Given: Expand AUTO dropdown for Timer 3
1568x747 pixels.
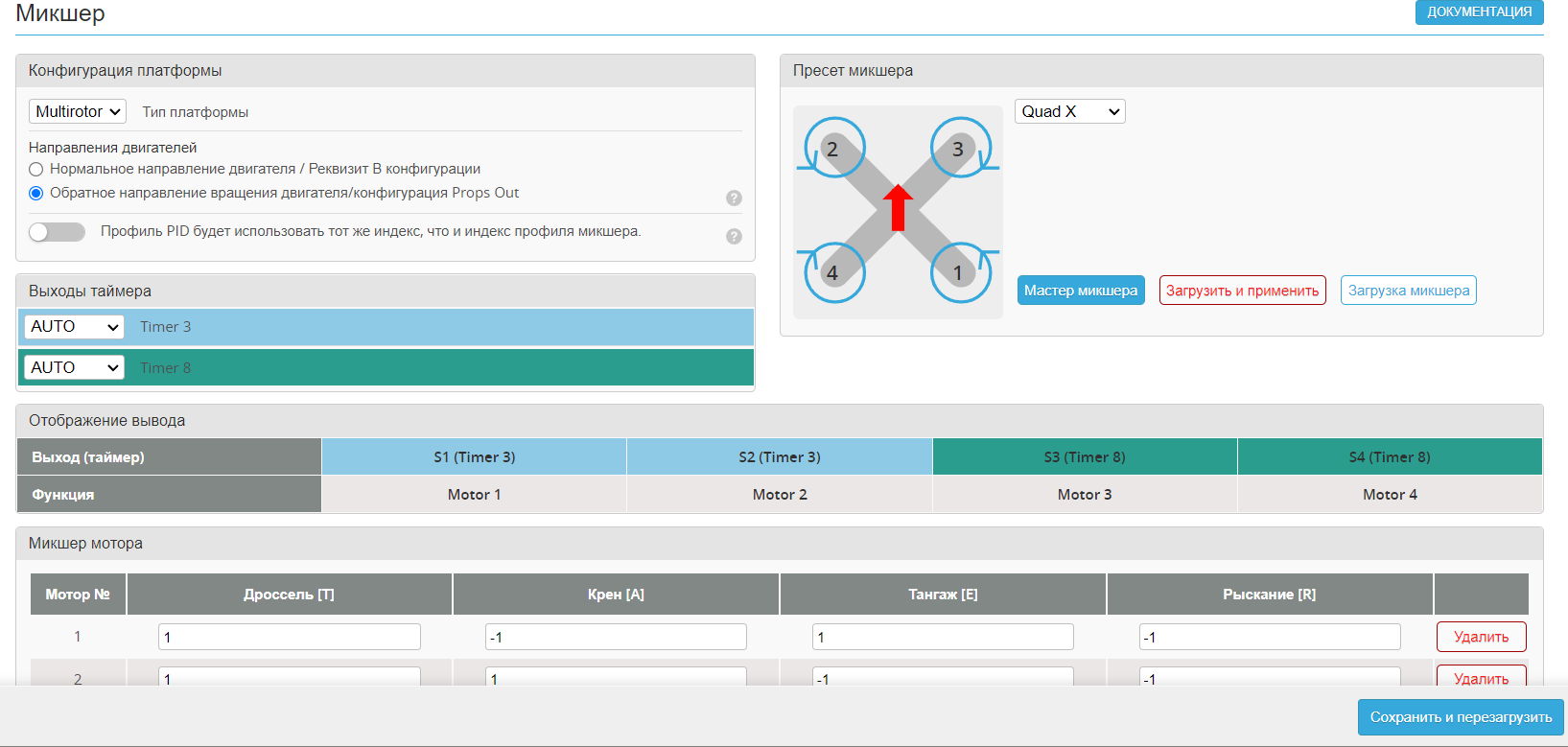Looking at the screenshot, I should tap(75, 327).
